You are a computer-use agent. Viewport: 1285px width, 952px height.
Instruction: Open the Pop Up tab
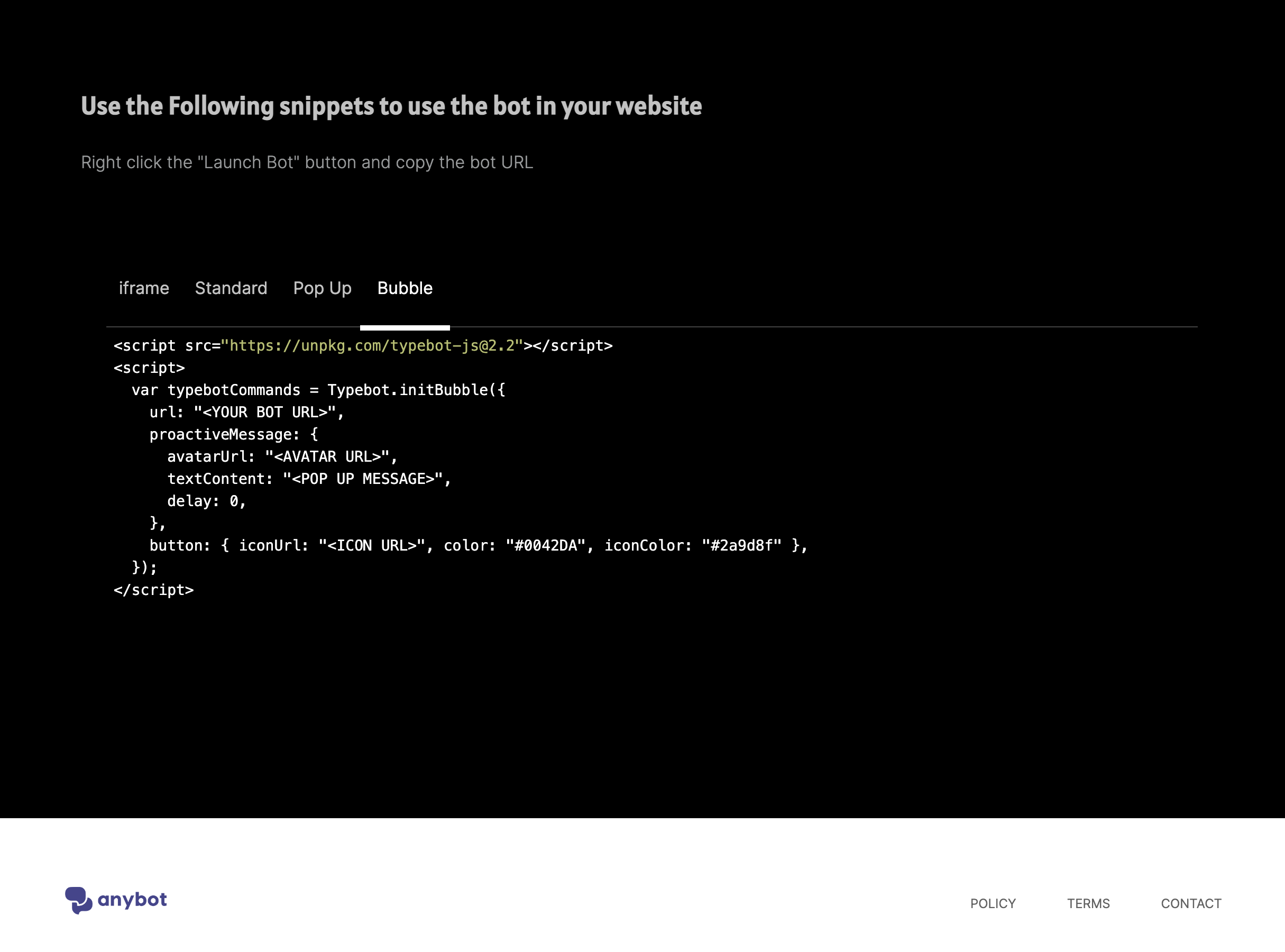(322, 288)
